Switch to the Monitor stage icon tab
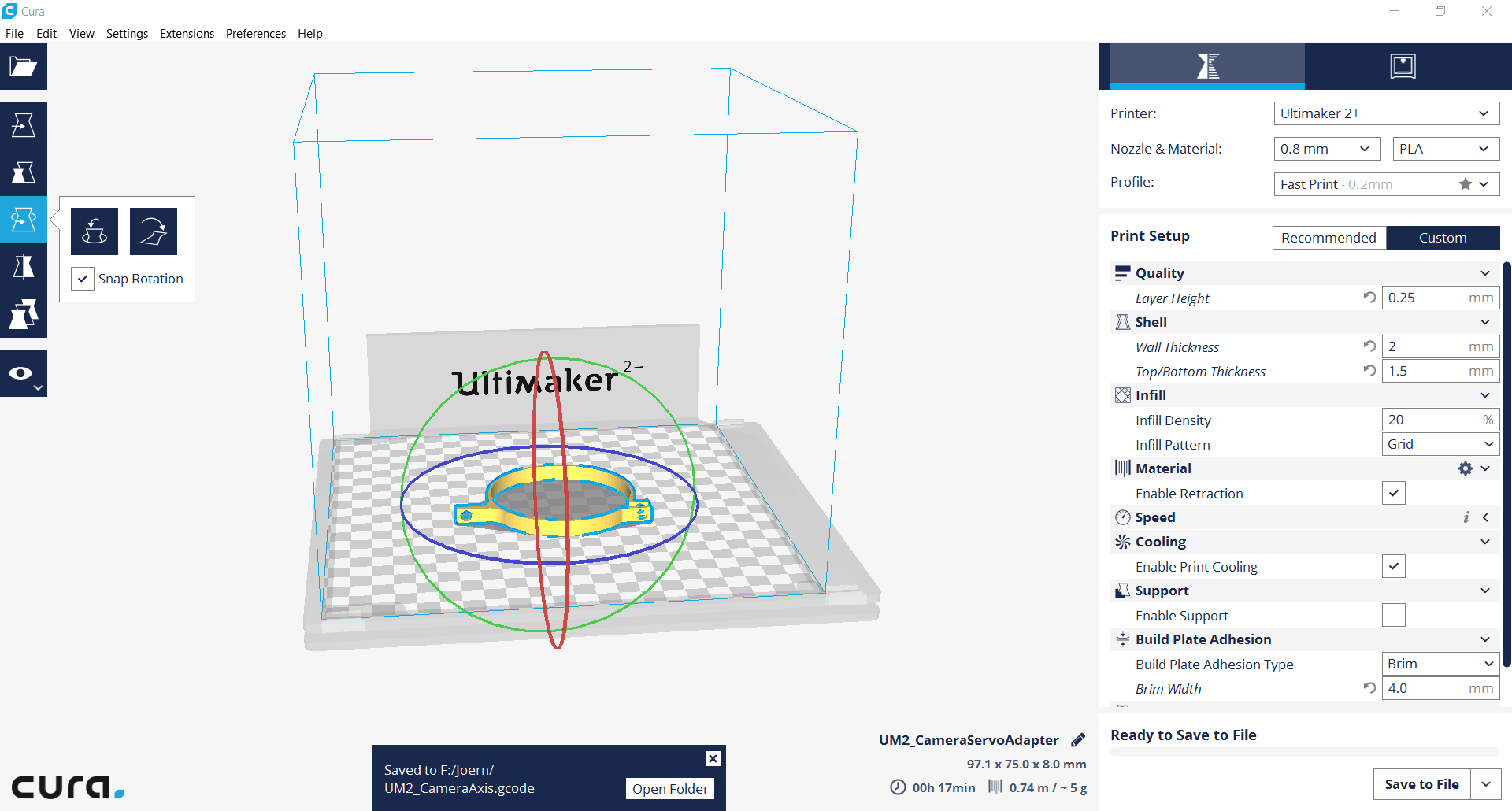1512x811 pixels. click(1403, 66)
